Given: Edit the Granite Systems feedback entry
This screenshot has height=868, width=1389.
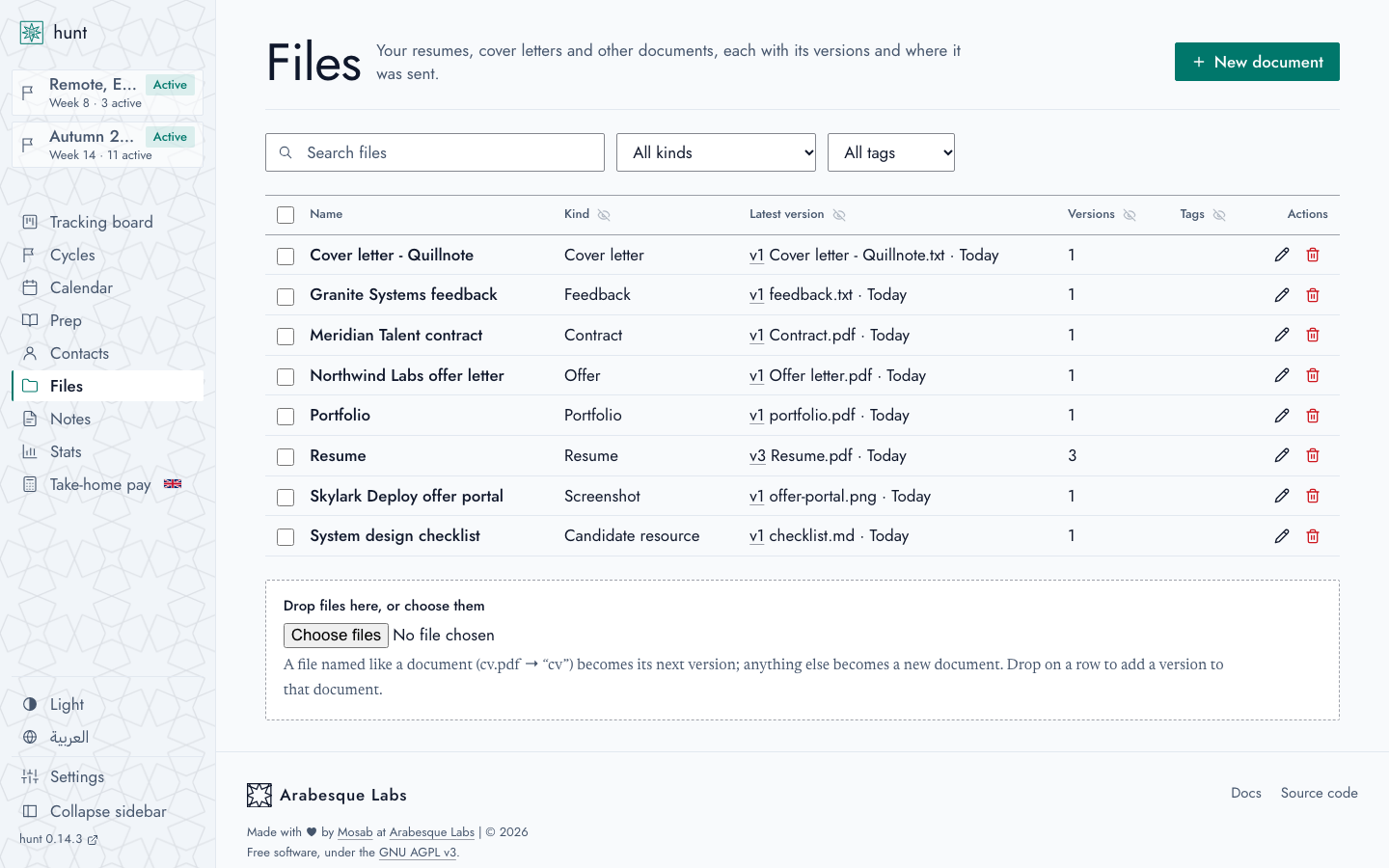Looking at the screenshot, I should point(1282,295).
